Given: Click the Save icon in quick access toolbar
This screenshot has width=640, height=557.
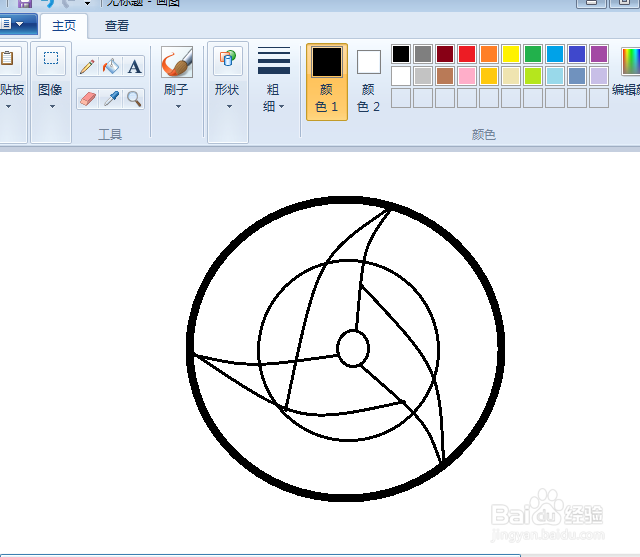Looking at the screenshot, I should (x=25, y=3).
